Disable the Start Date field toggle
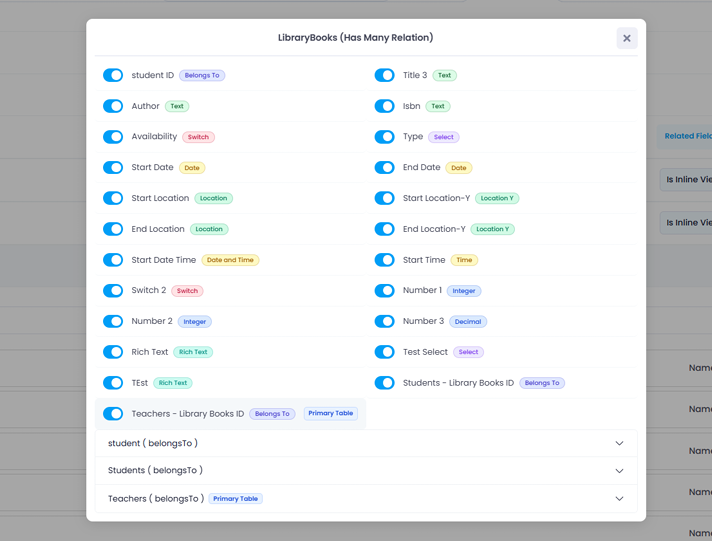 (113, 168)
